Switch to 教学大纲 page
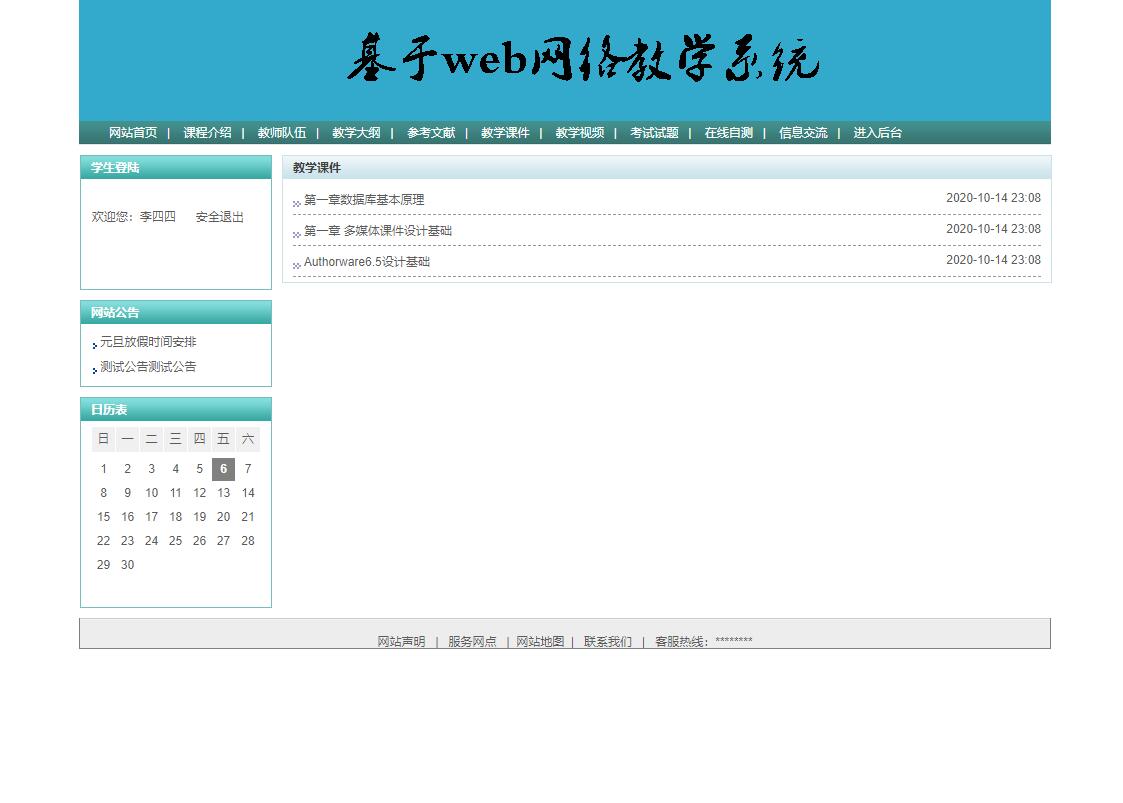 pos(357,131)
